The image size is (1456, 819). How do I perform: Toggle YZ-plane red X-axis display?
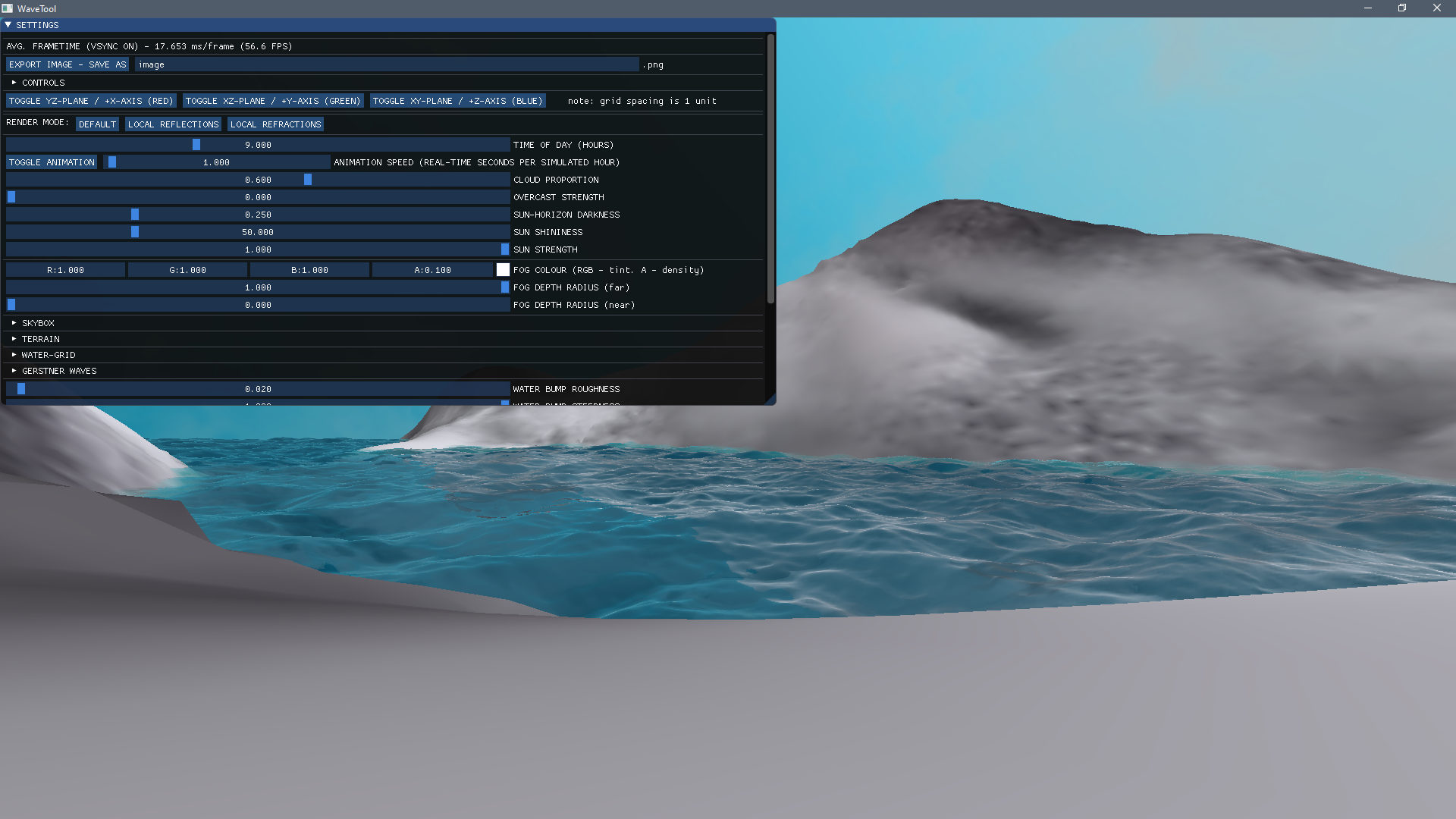91,101
